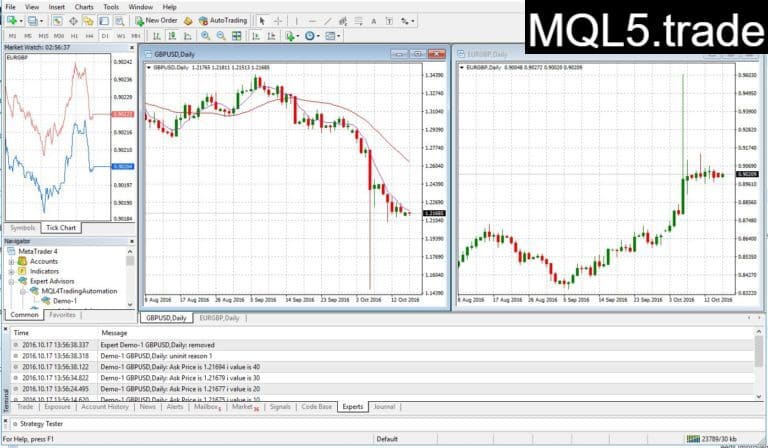This screenshot has height=448, width=768.
Task: Select the D1 daily timeframe button
Action: pyautogui.click(x=105, y=36)
